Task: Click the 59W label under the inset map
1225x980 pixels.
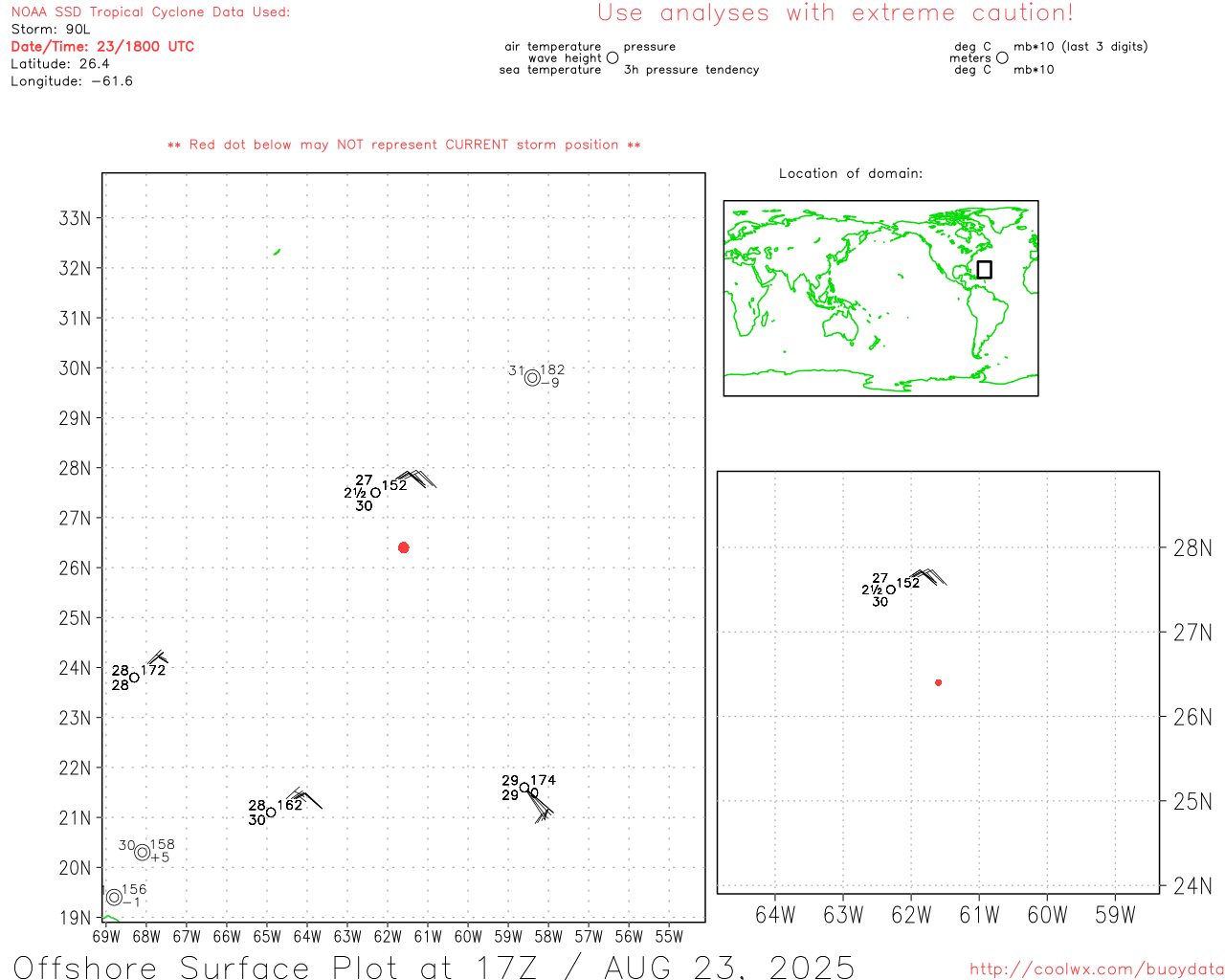Action: point(1115,915)
